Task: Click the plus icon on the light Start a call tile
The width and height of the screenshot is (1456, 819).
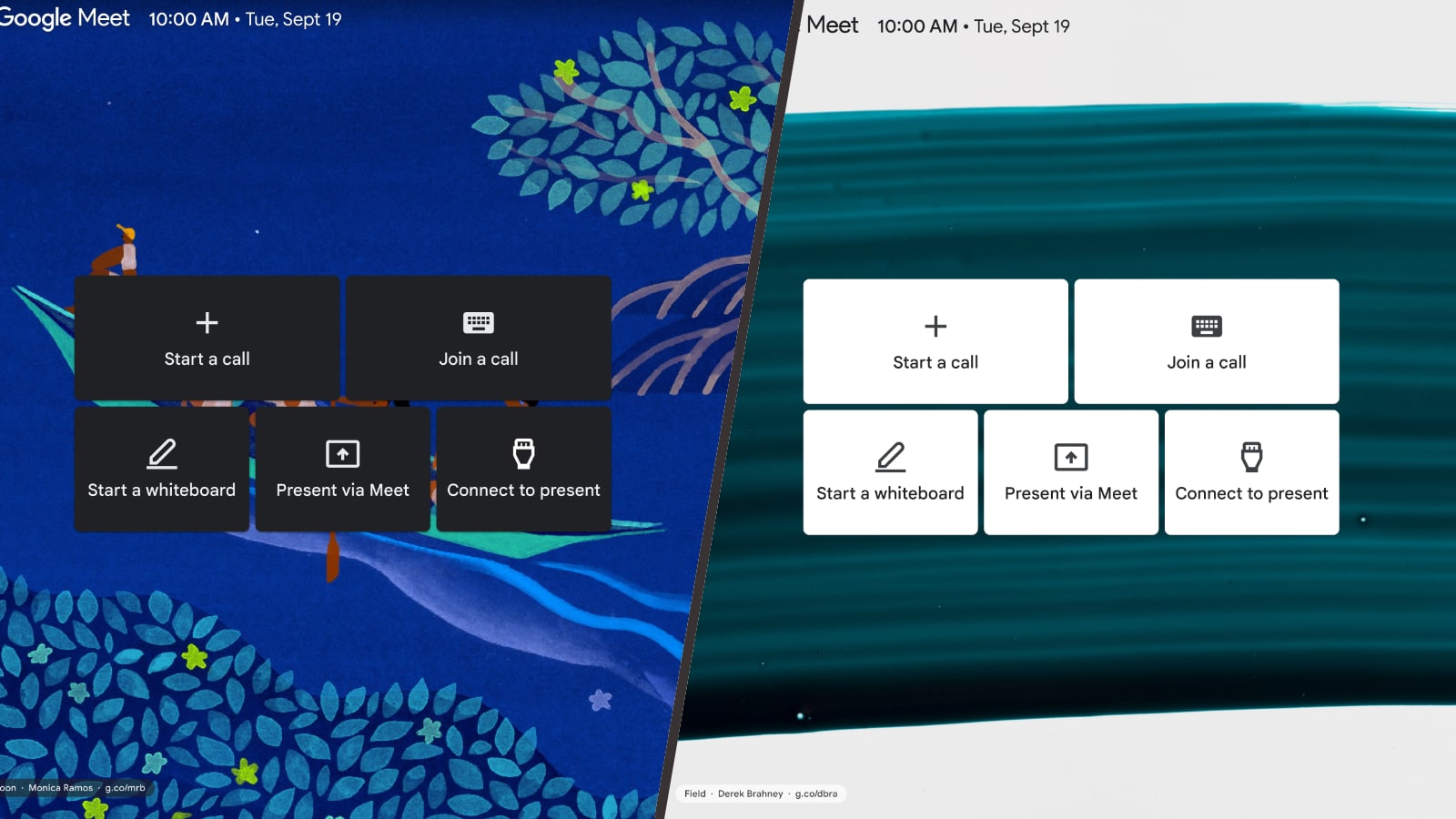Action: [x=935, y=326]
